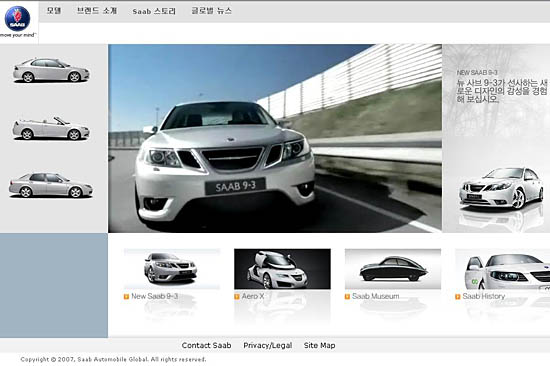Open the 글로벌 뉴스 menu
This screenshot has width=550, height=366.
211,11
